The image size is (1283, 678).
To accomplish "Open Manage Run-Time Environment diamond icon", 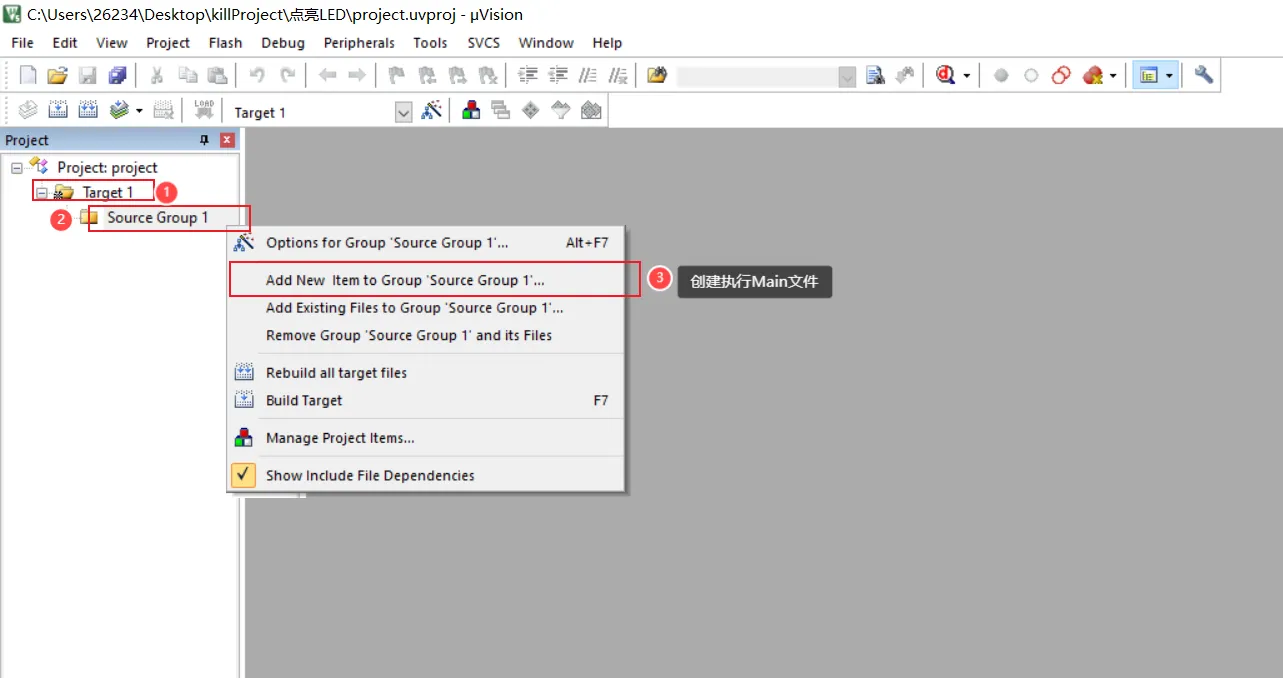I will [531, 111].
